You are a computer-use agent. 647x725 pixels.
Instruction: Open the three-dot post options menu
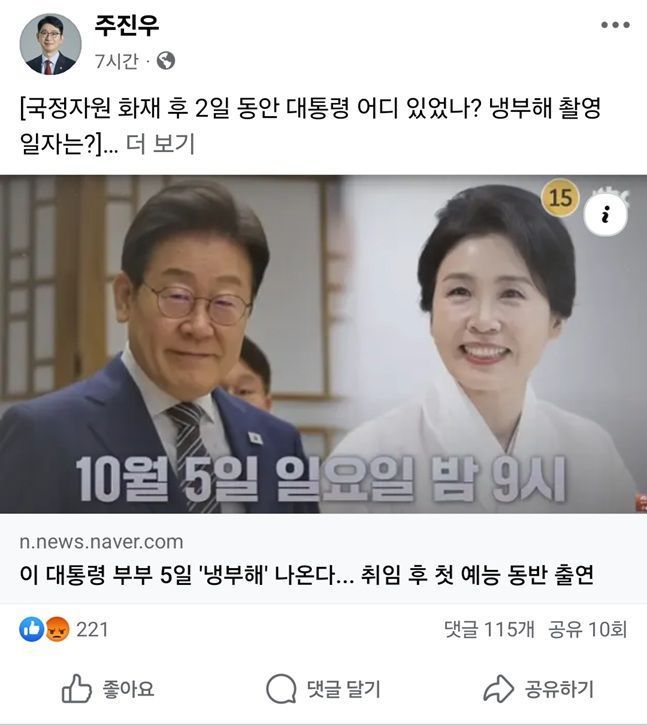[x=615, y=25]
